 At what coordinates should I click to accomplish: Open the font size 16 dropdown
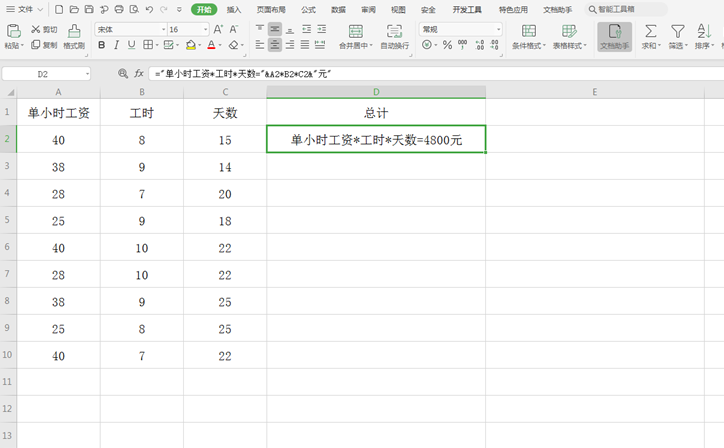pyautogui.click(x=205, y=30)
